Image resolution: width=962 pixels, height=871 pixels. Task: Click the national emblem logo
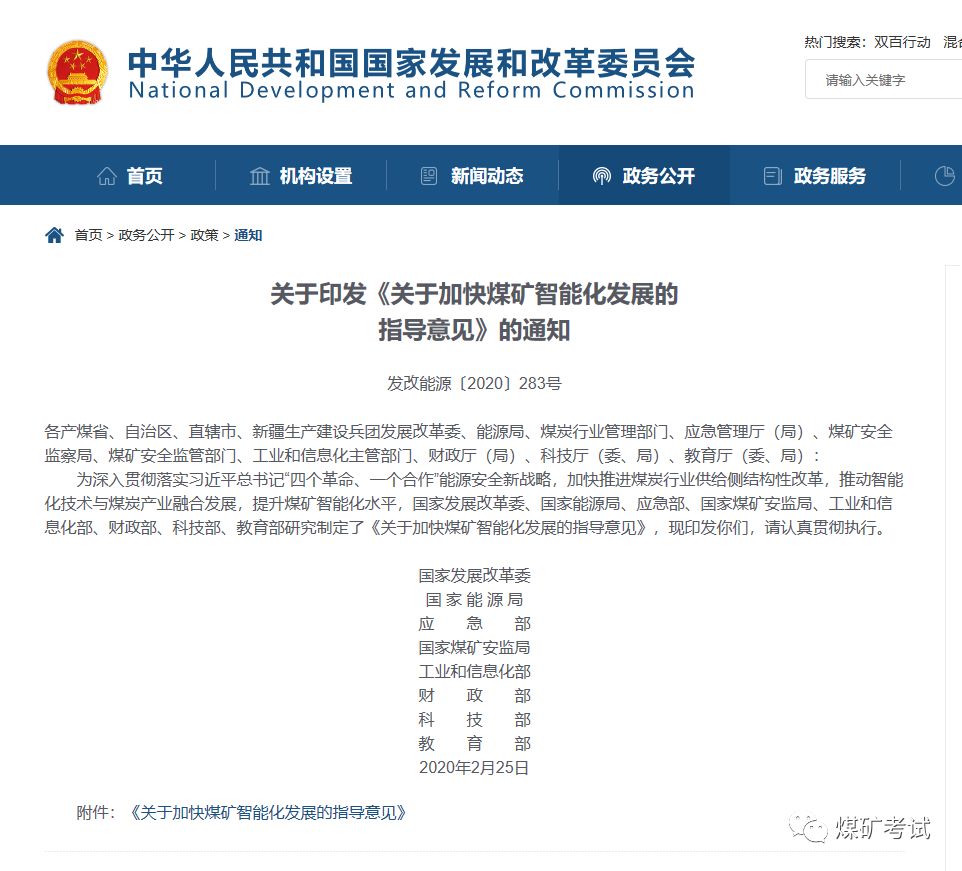click(77, 72)
